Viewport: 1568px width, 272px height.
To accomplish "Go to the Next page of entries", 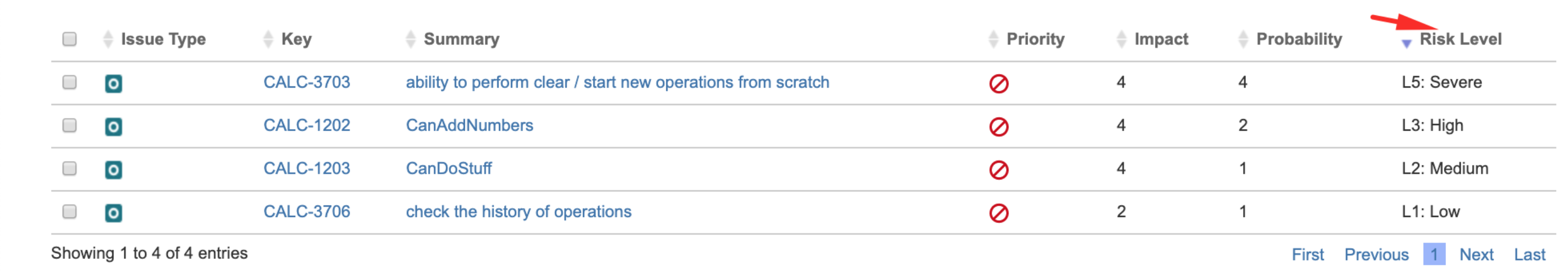I will 1476,255.
